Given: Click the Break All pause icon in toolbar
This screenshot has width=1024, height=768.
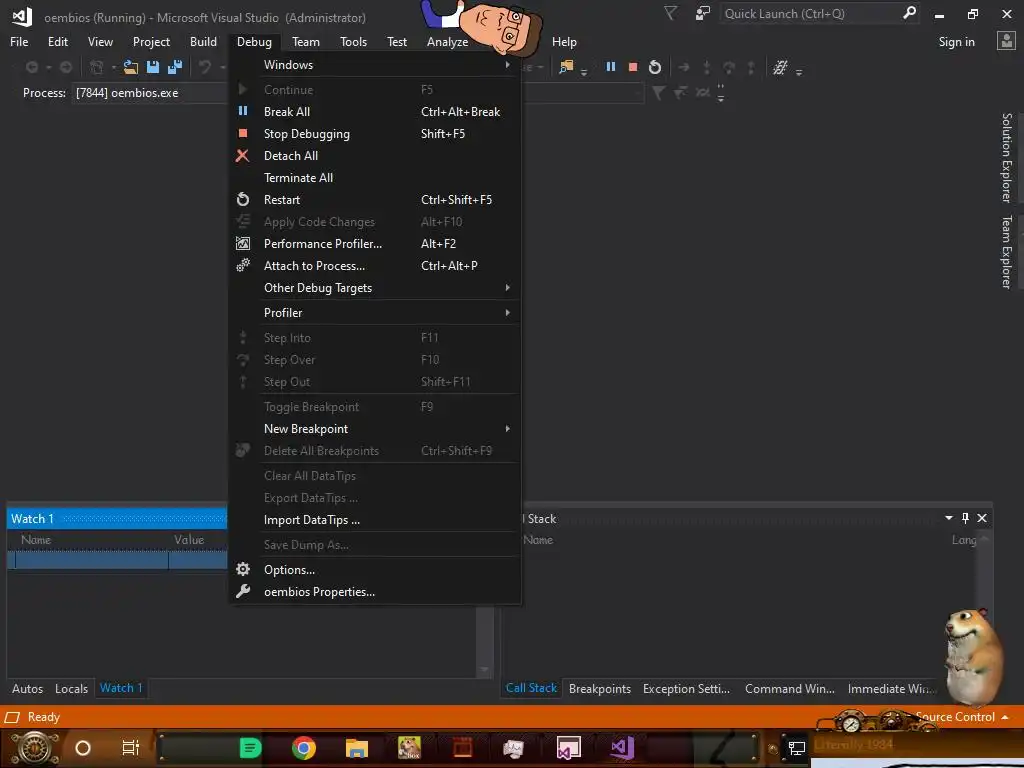Looking at the screenshot, I should tap(611, 67).
